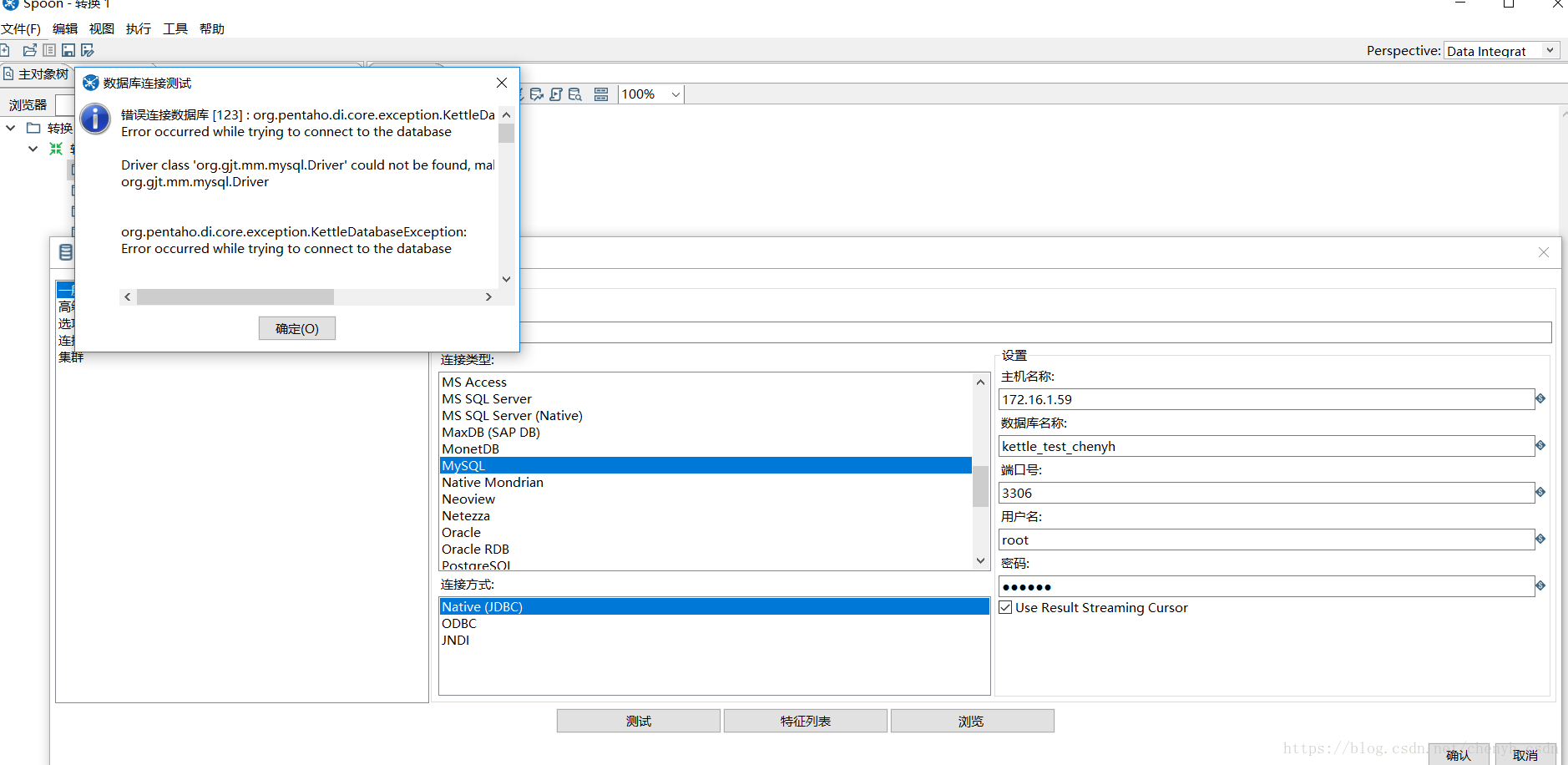
Task: Click the explore database icon in canvas toolbar
Action: point(575,94)
